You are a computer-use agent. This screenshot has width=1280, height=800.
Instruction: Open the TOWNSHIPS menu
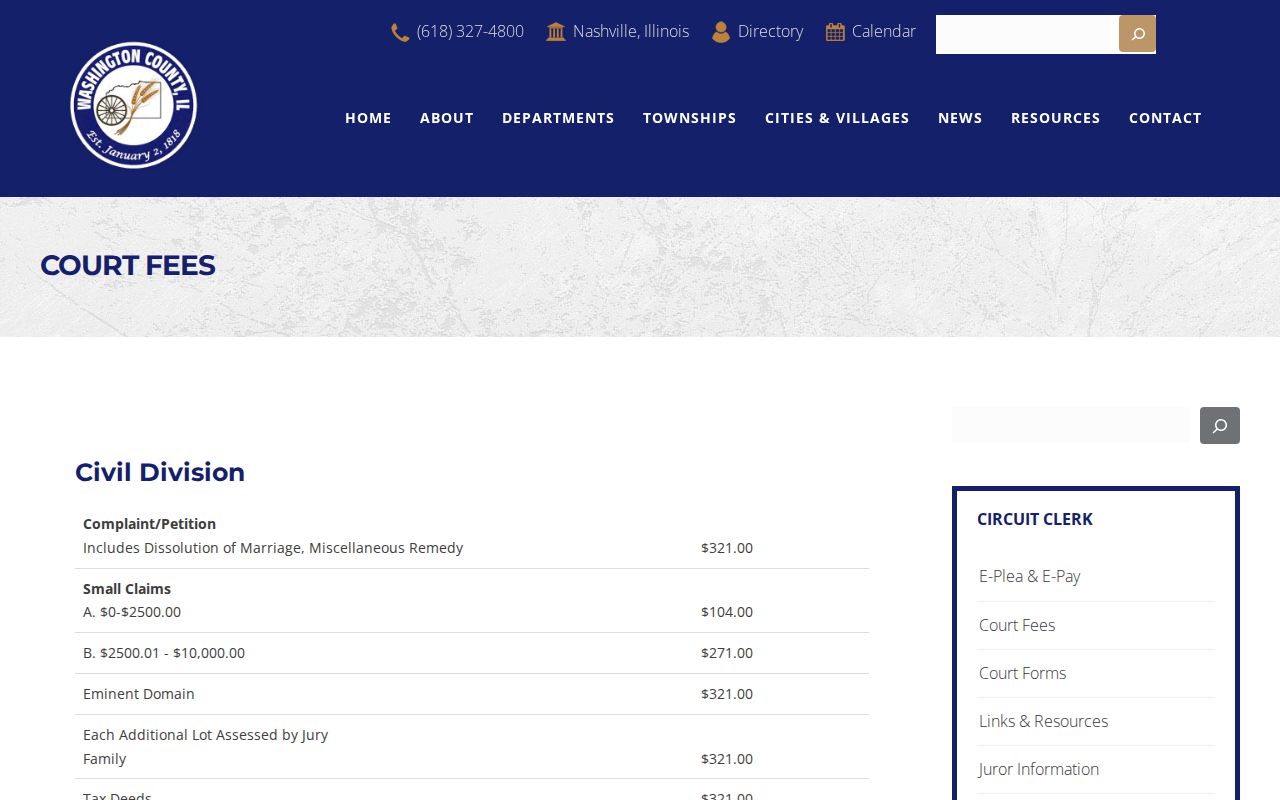[690, 118]
